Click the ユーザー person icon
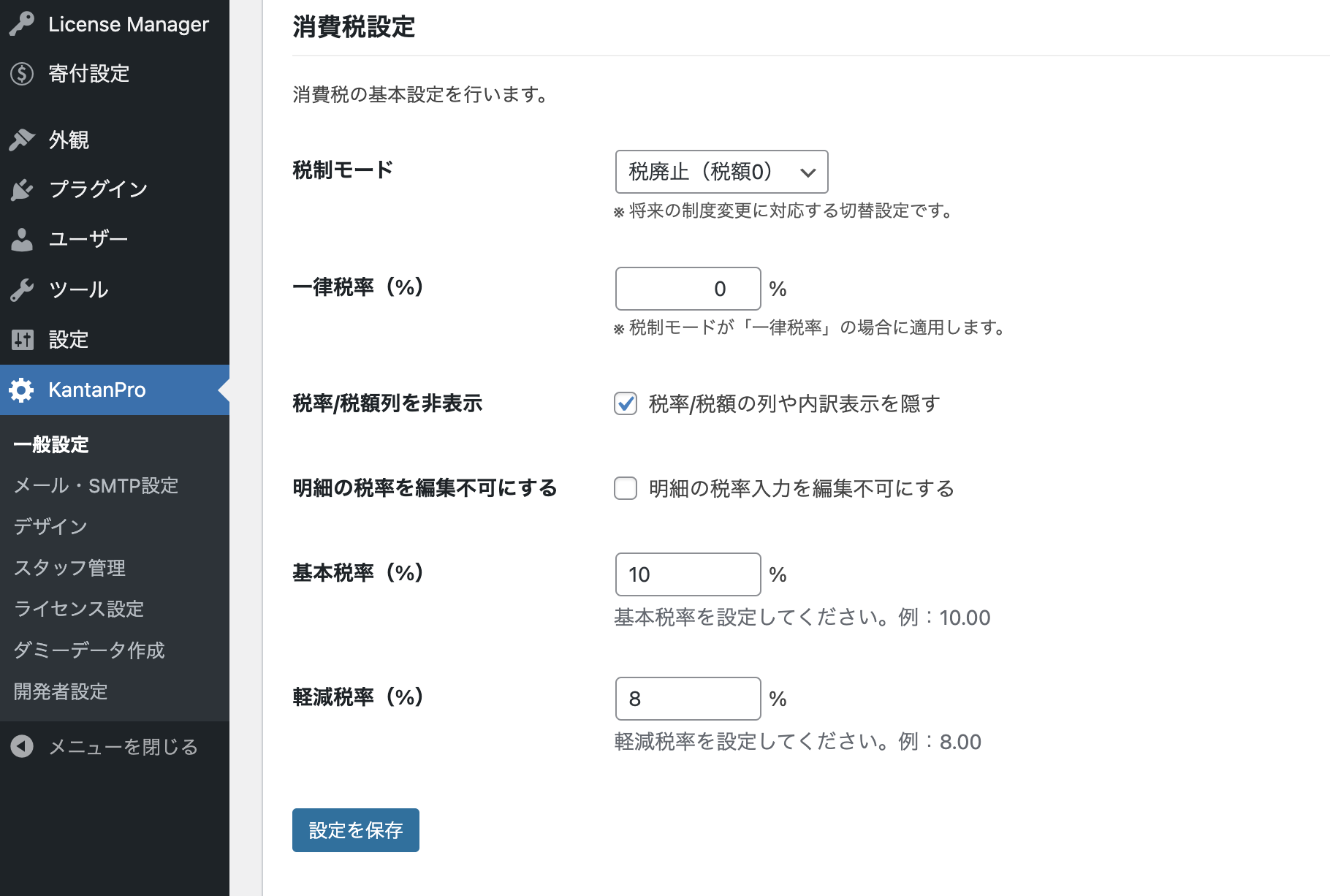Image resolution: width=1330 pixels, height=896 pixels. pyautogui.click(x=22, y=240)
